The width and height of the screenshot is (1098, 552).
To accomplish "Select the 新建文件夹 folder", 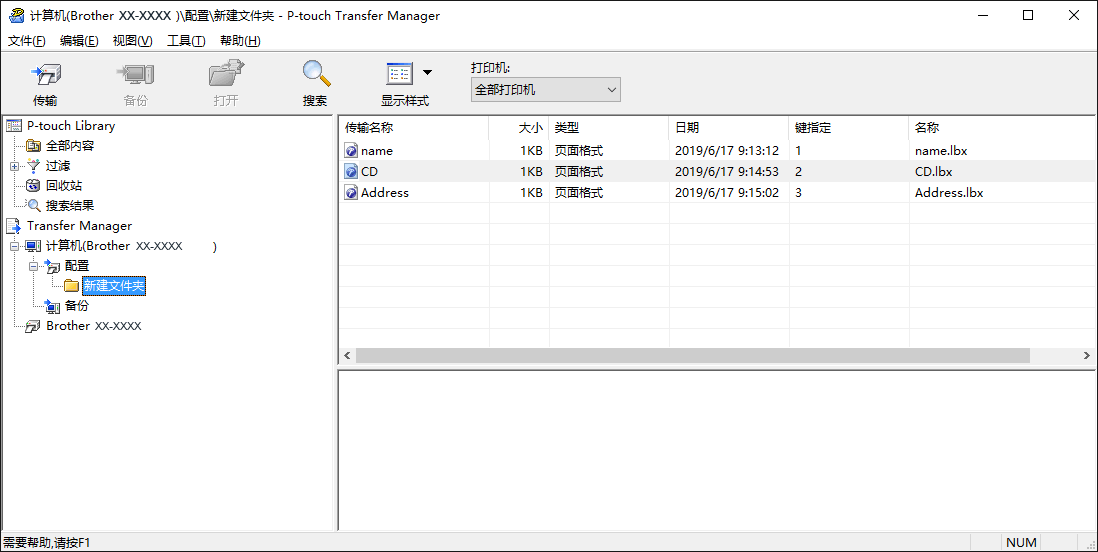I will pos(114,286).
